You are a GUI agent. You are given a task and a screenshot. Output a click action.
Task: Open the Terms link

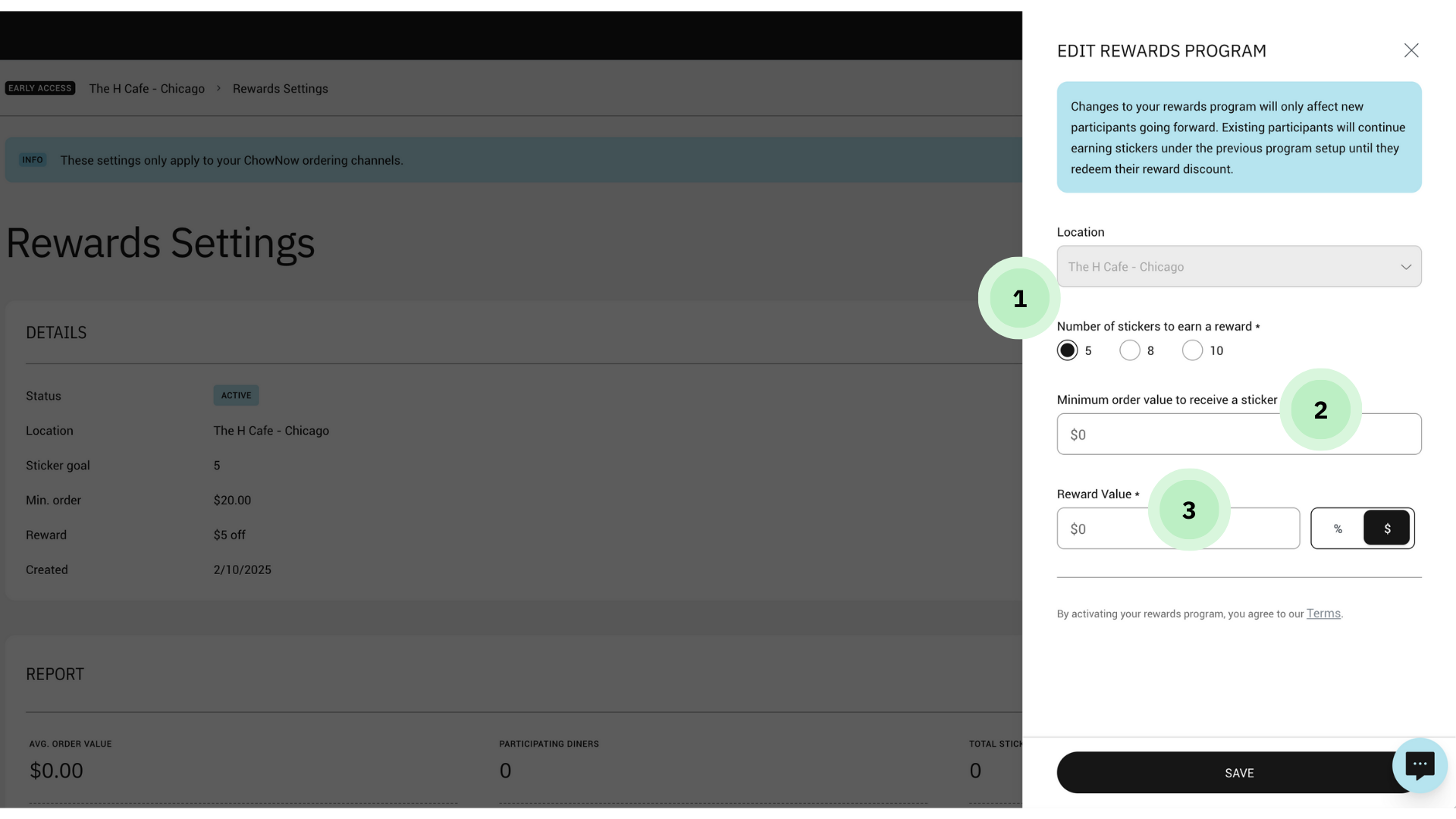[1323, 613]
